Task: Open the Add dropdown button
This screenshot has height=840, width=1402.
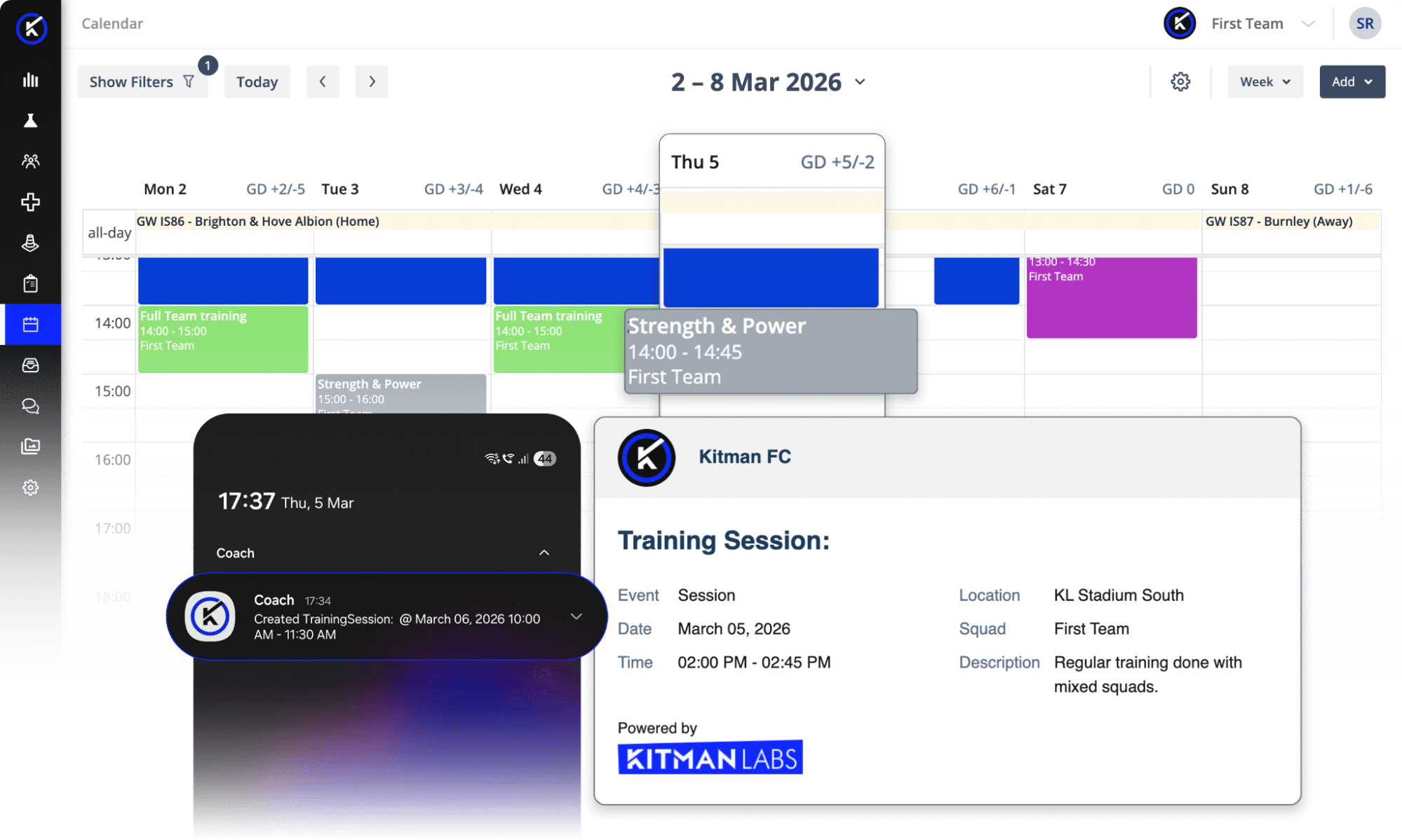Action: coord(1352,82)
